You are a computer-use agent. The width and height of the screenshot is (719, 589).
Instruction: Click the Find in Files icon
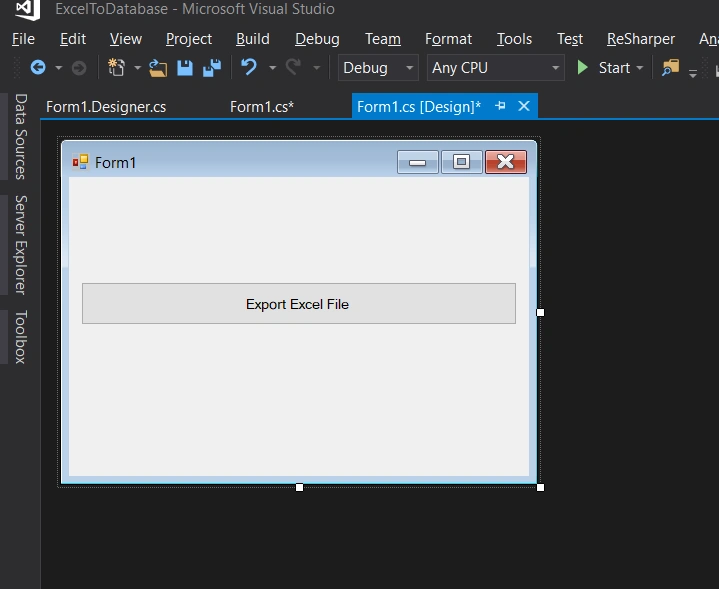(670, 68)
